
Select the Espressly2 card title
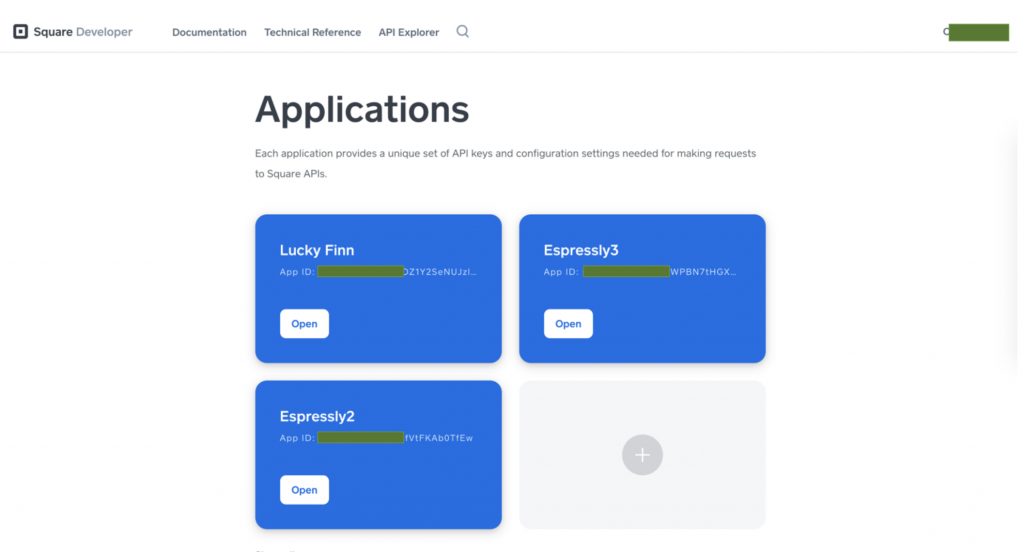pyautogui.click(x=317, y=416)
